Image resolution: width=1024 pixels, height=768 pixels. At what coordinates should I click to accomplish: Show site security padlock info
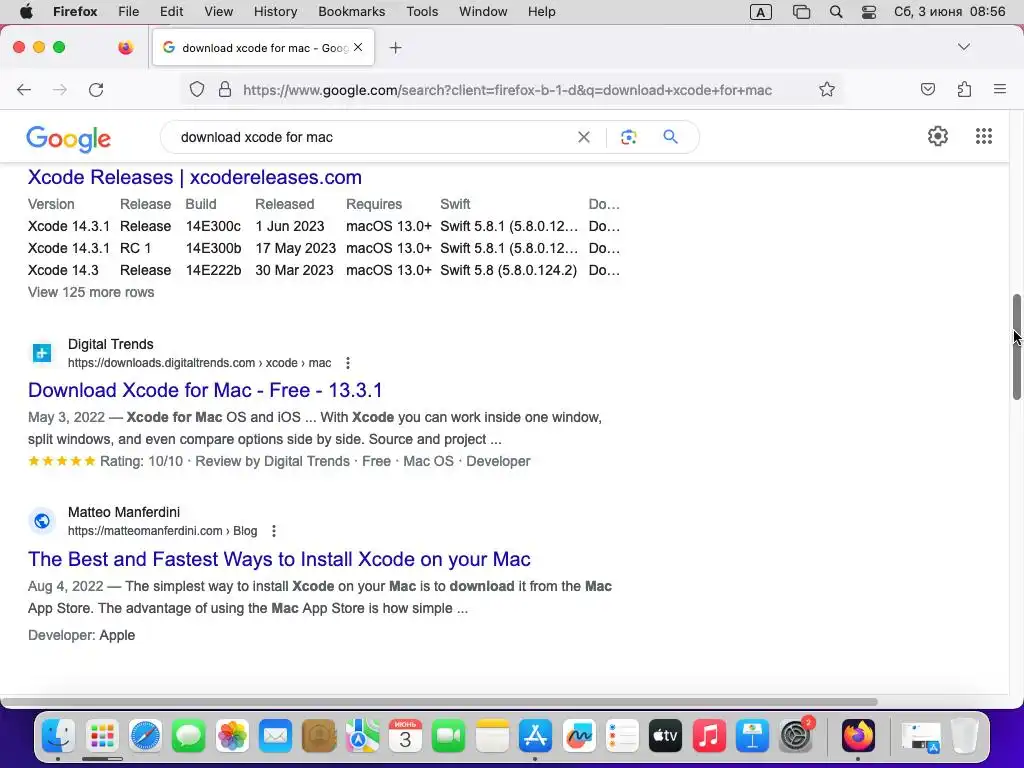click(225, 89)
